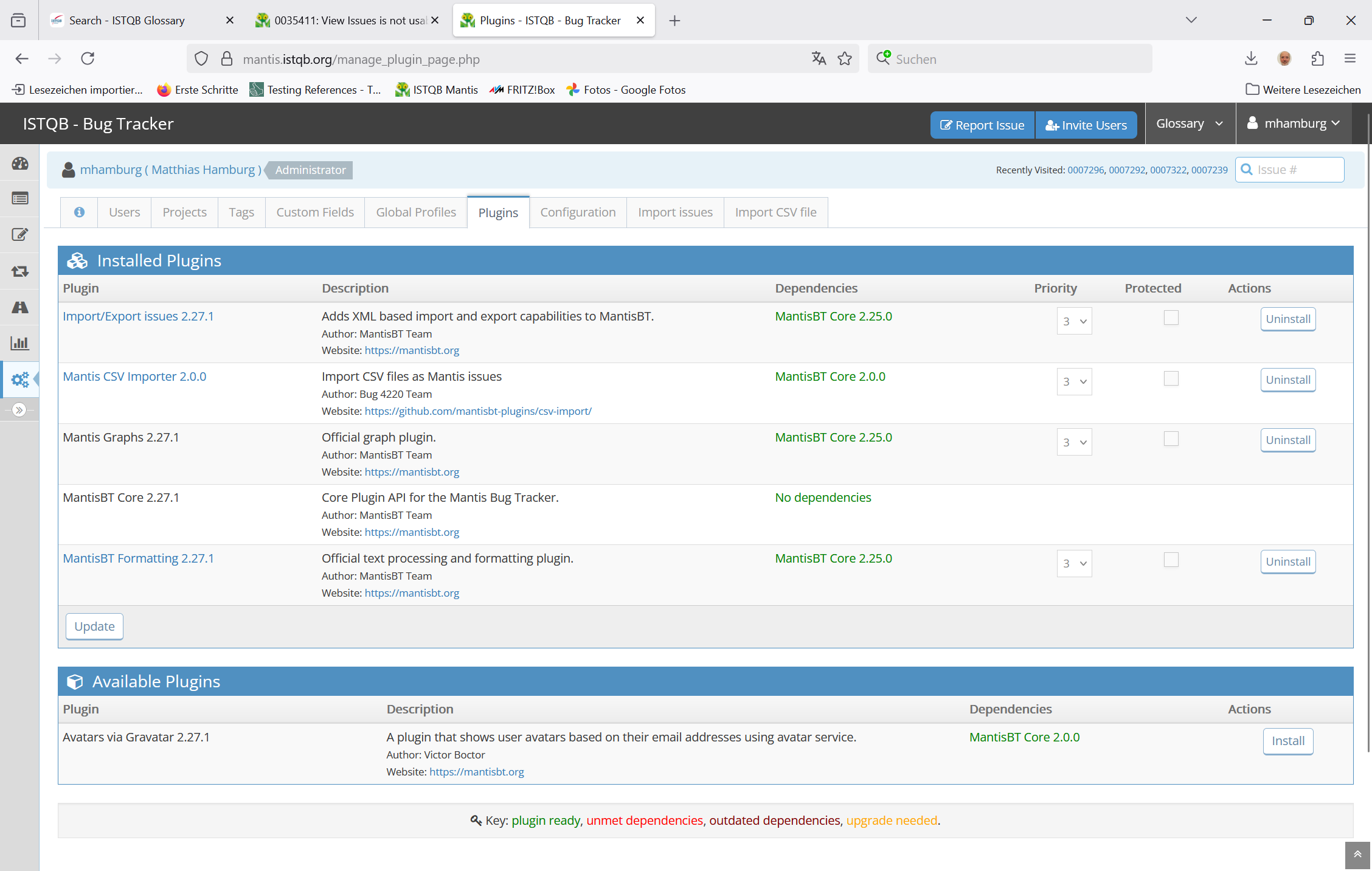Click the info icon tab in manage menu
This screenshot has height=871, width=1372.
click(79, 212)
